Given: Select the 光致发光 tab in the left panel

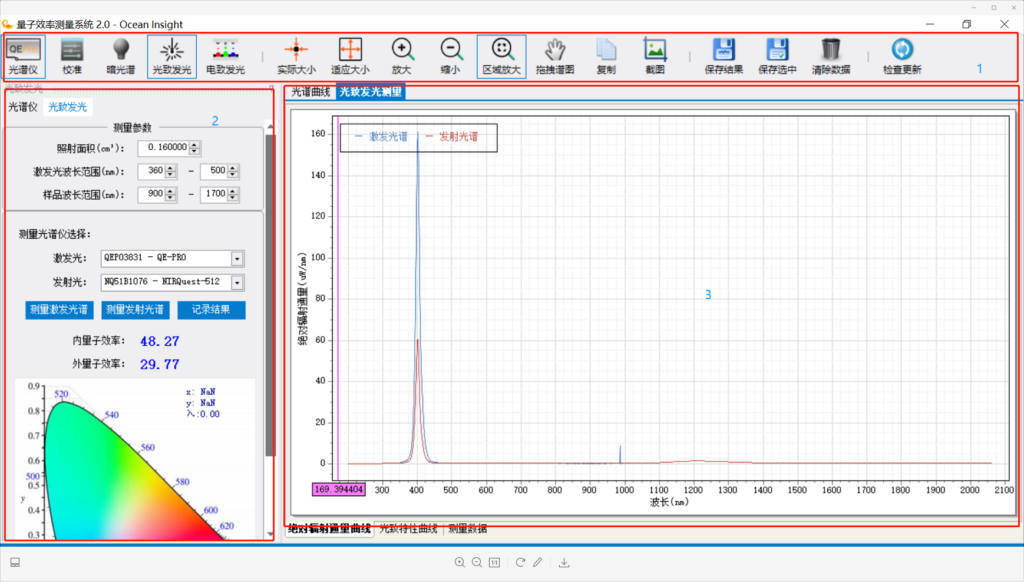Looking at the screenshot, I should pyautogui.click(x=67, y=107).
